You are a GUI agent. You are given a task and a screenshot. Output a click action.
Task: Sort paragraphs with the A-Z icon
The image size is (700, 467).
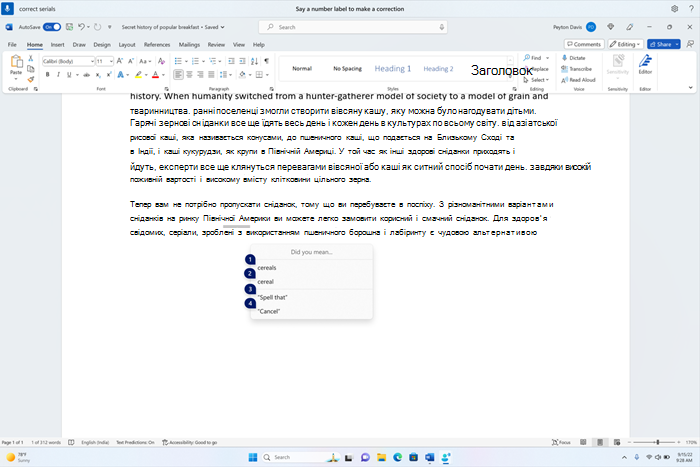(x=254, y=61)
